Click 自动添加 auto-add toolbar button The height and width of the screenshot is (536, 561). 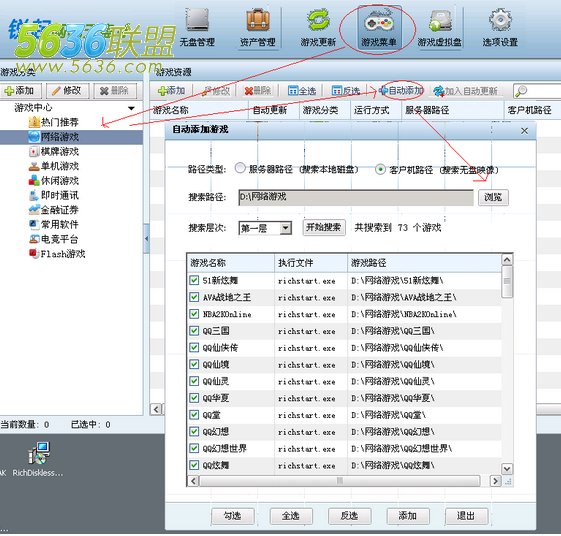click(x=401, y=91)
